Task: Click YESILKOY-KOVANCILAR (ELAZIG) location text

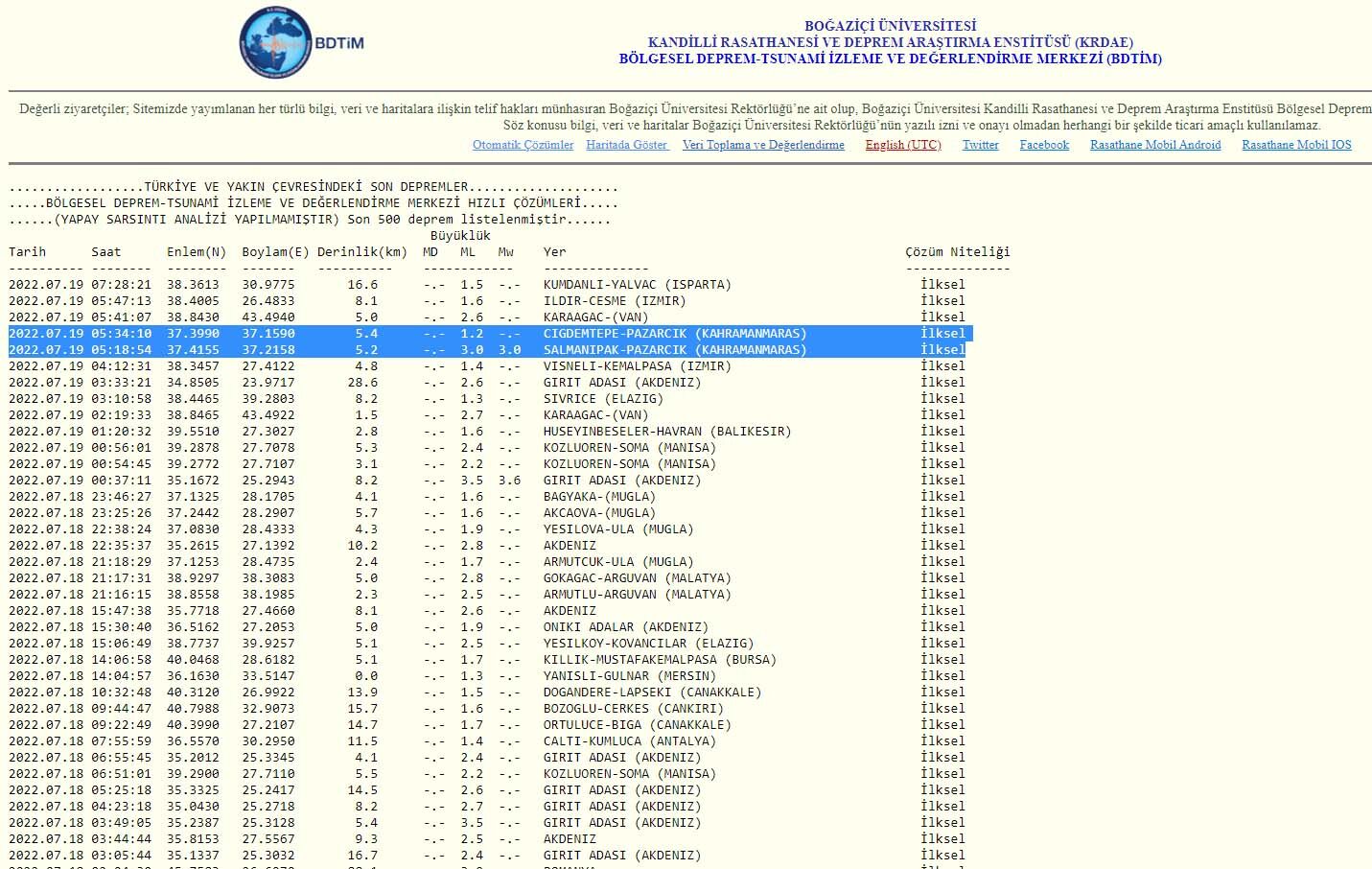Action: [x=649, y=644]
